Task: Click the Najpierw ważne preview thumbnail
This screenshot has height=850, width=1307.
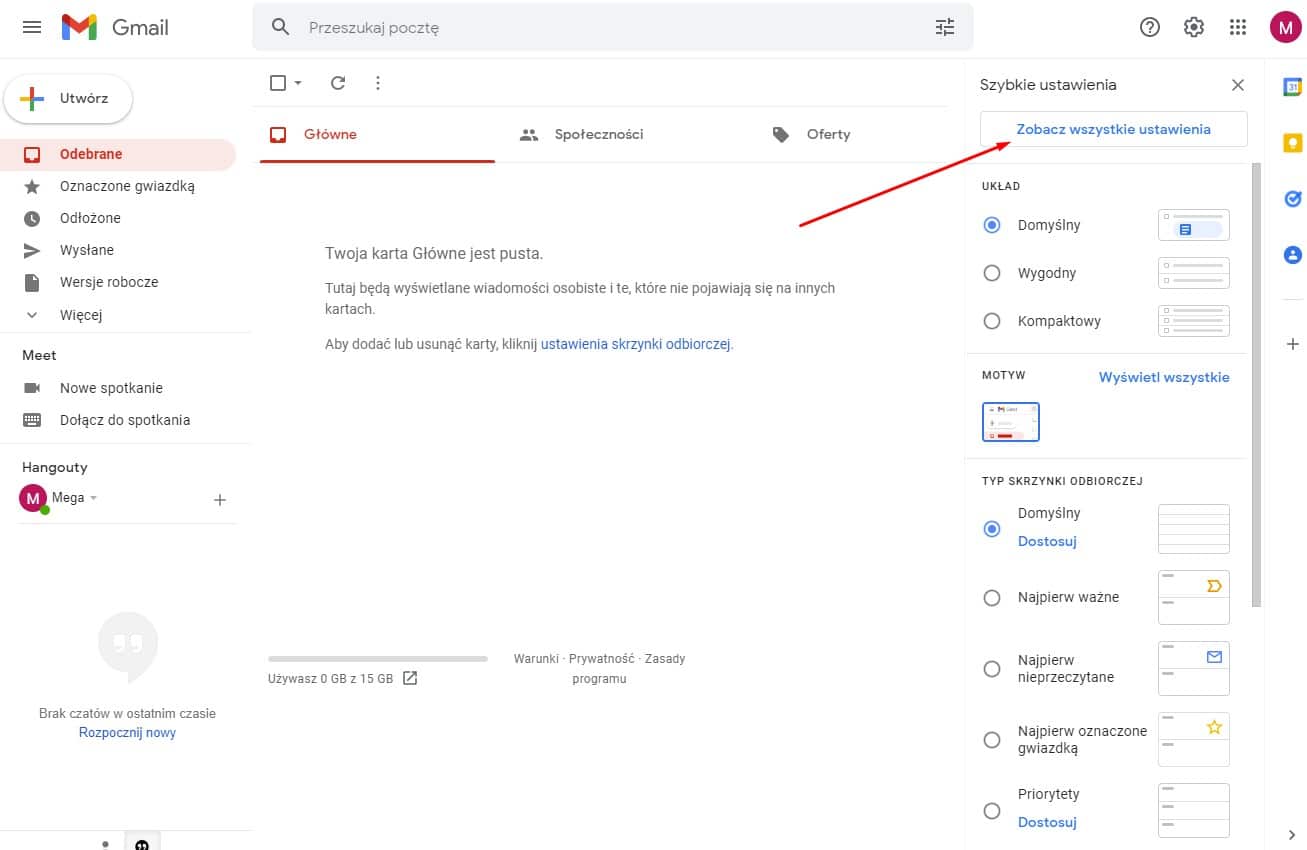Action: pyautogui.click(x=1194, y=597)
